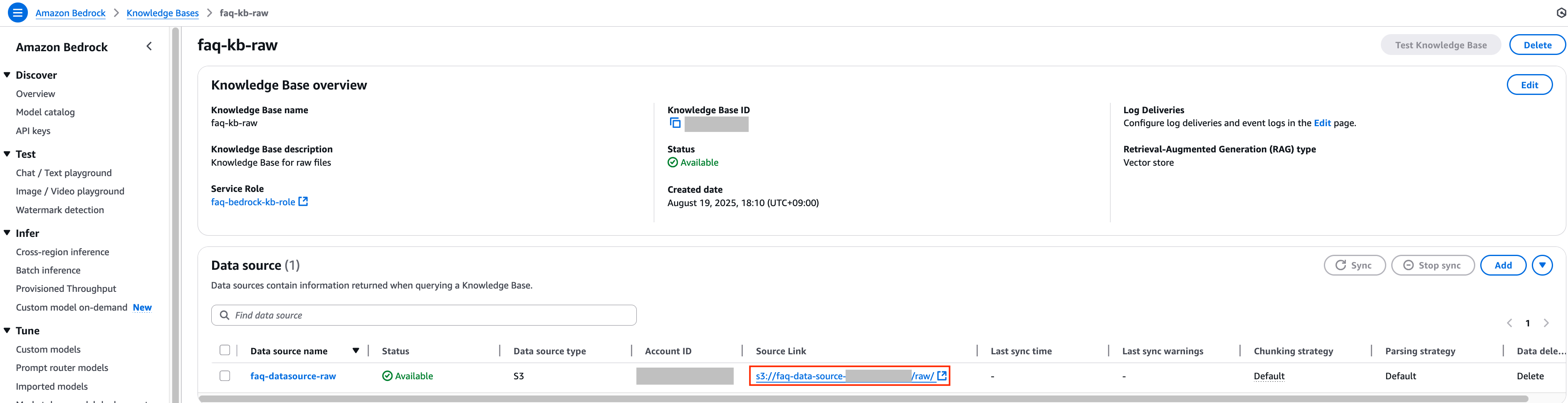The width and height of the screenshot is (1568, 403).
Task: Click the top-right clock icon
Action: [1562, 13]
